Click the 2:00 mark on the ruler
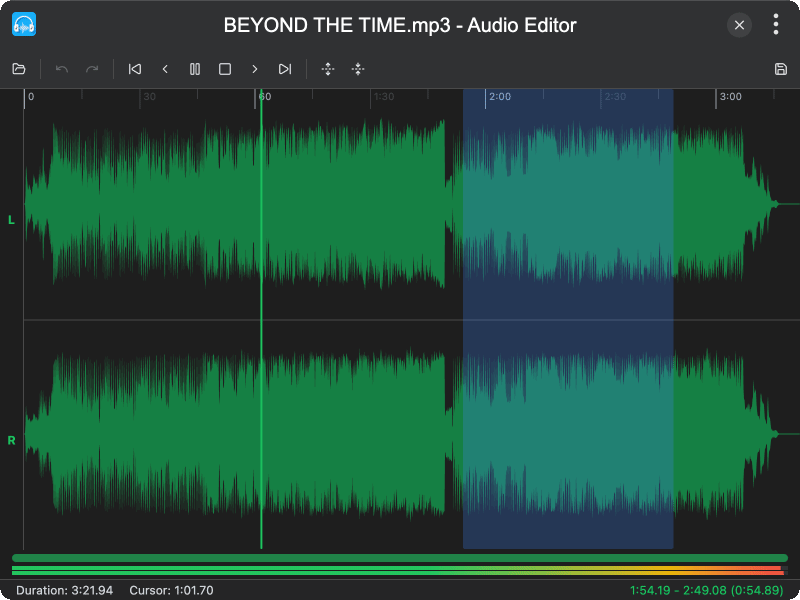 click(497, 97)
